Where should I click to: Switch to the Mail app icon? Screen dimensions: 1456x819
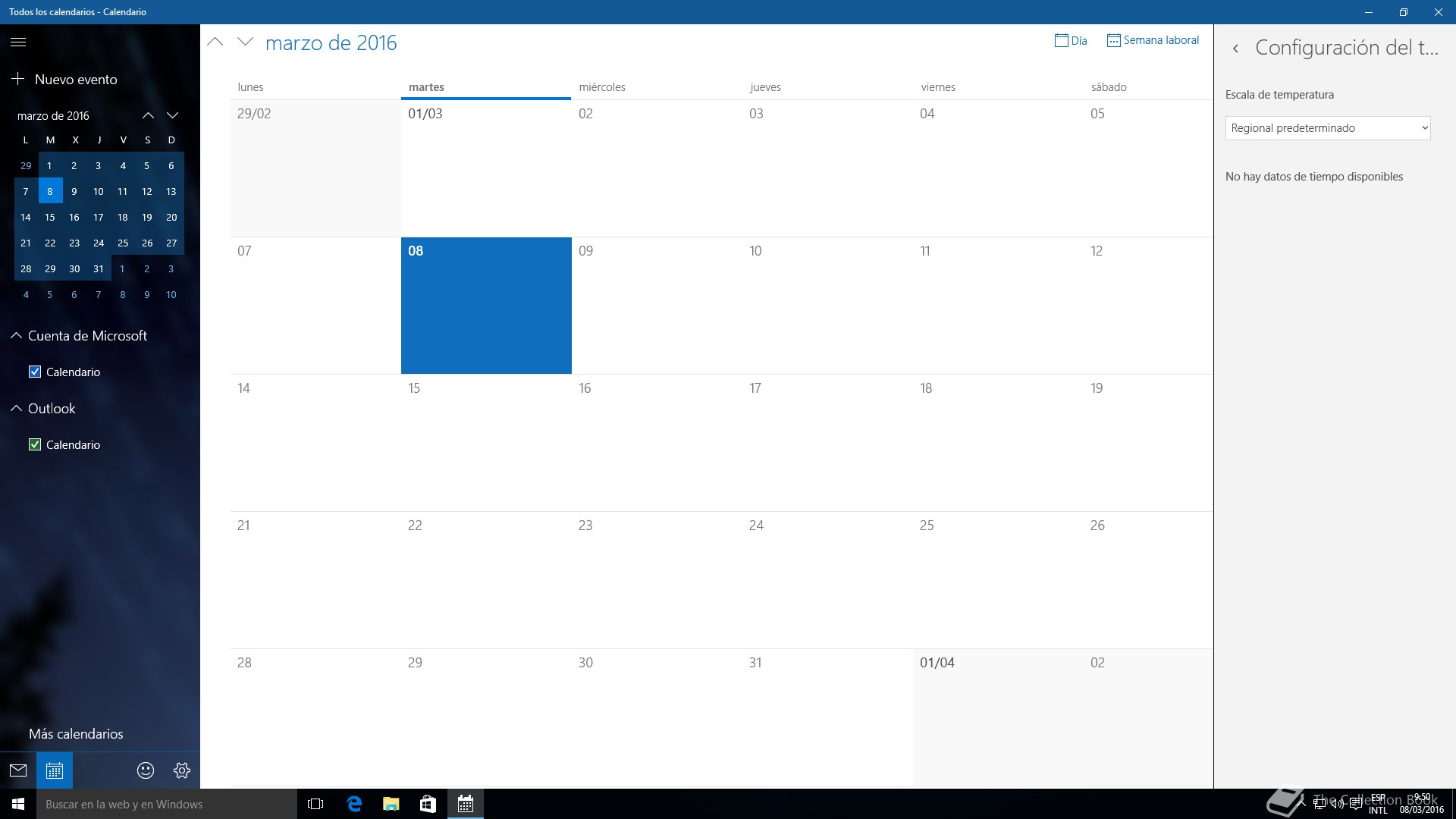coord(18,770)
